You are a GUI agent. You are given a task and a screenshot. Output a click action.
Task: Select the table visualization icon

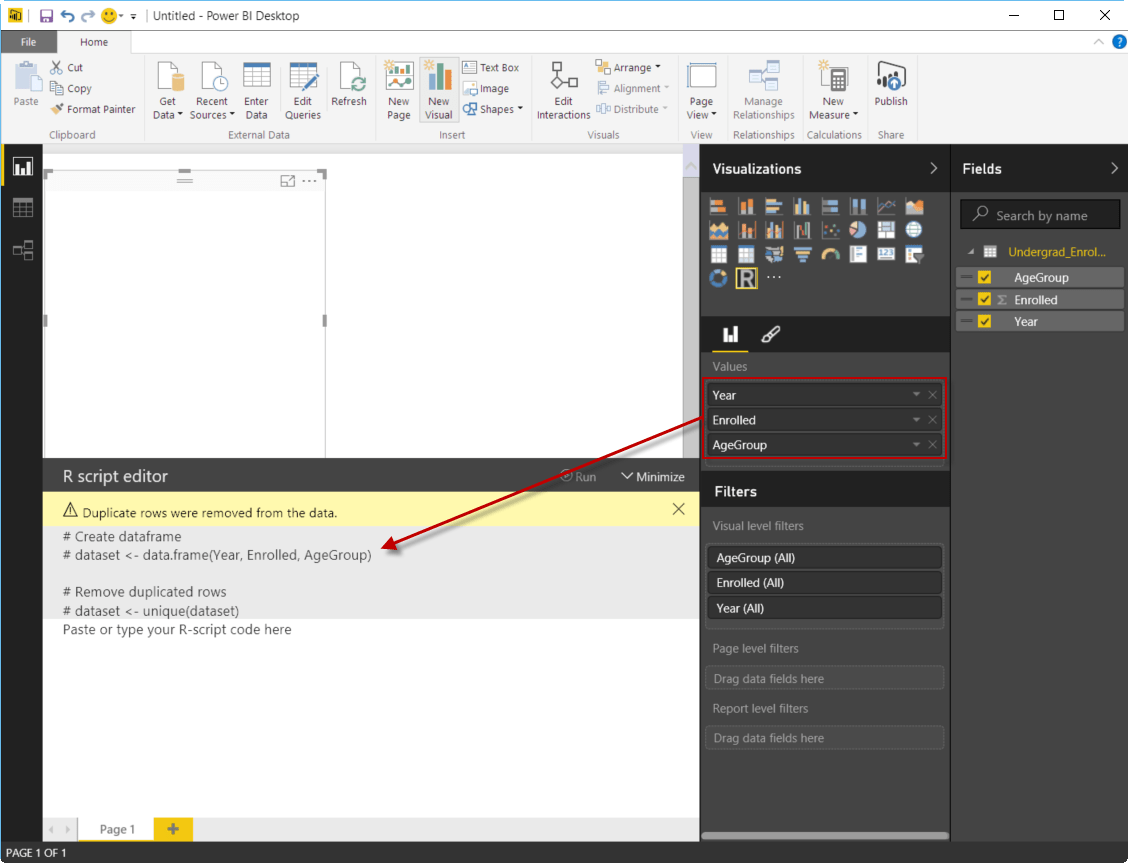coord(719,254)
